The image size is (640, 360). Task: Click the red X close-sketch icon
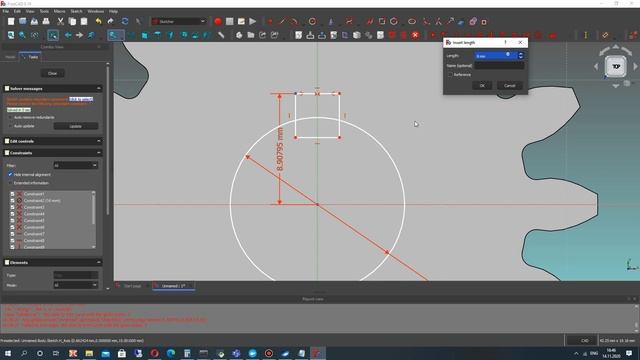415,36
